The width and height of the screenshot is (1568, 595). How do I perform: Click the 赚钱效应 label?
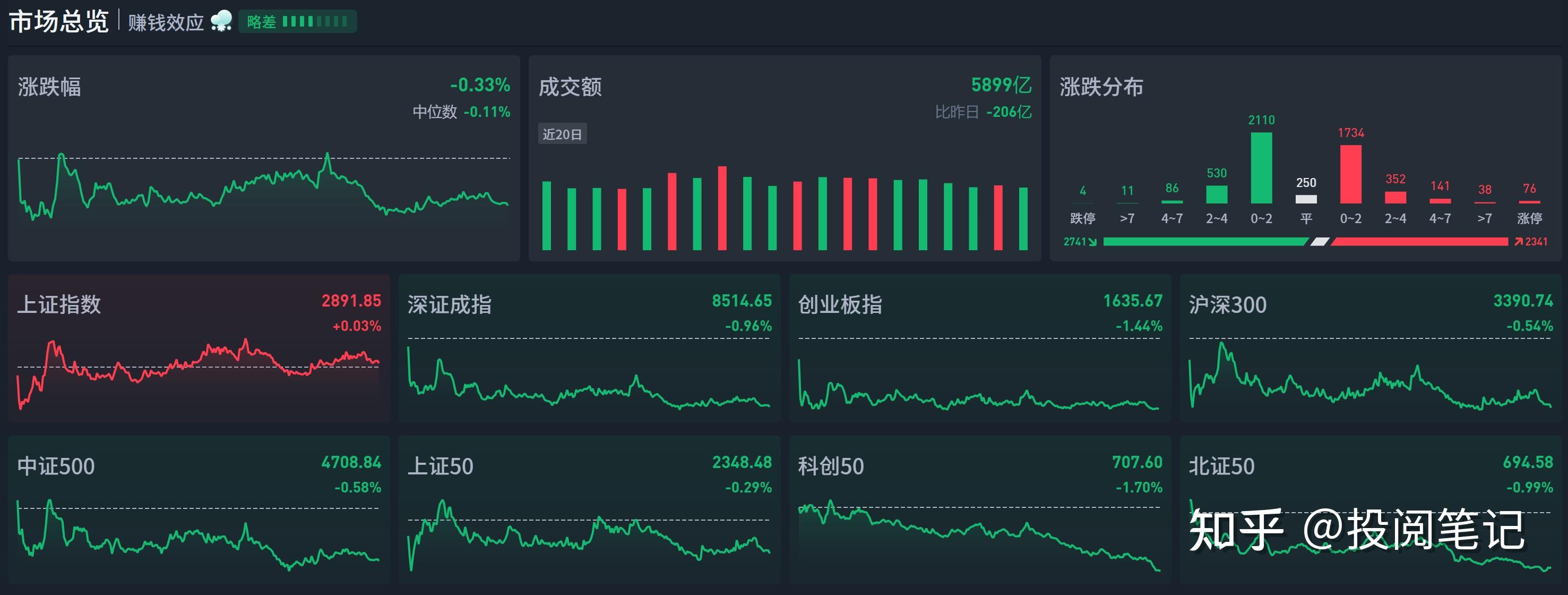(x=166, y=22)
